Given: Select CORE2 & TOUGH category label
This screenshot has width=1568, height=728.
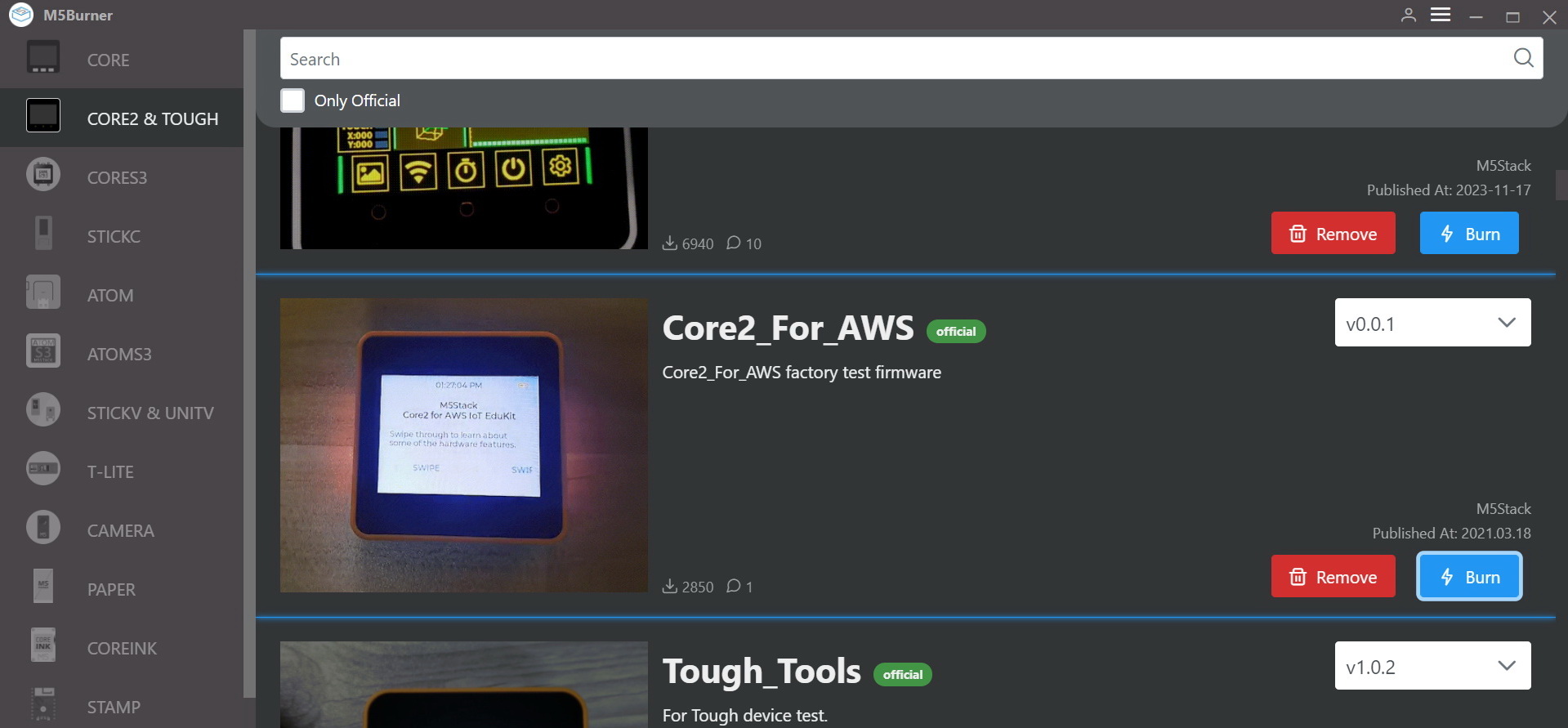Looking at the screenshot, I should coord(153,119).
